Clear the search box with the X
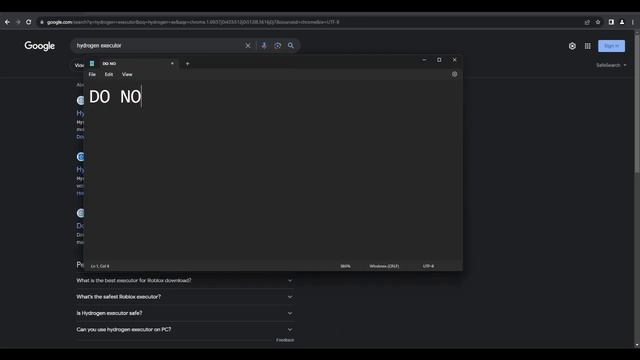 point(248,46)
